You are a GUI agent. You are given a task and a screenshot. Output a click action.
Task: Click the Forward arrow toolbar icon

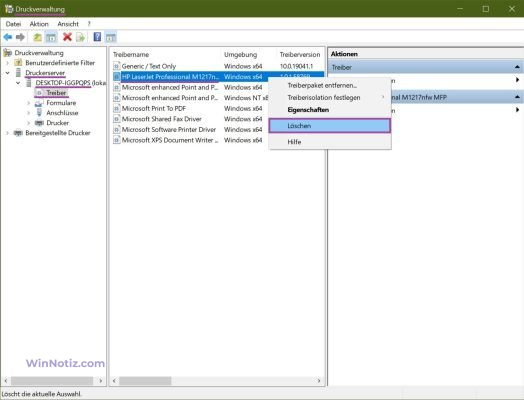point(20,37)
